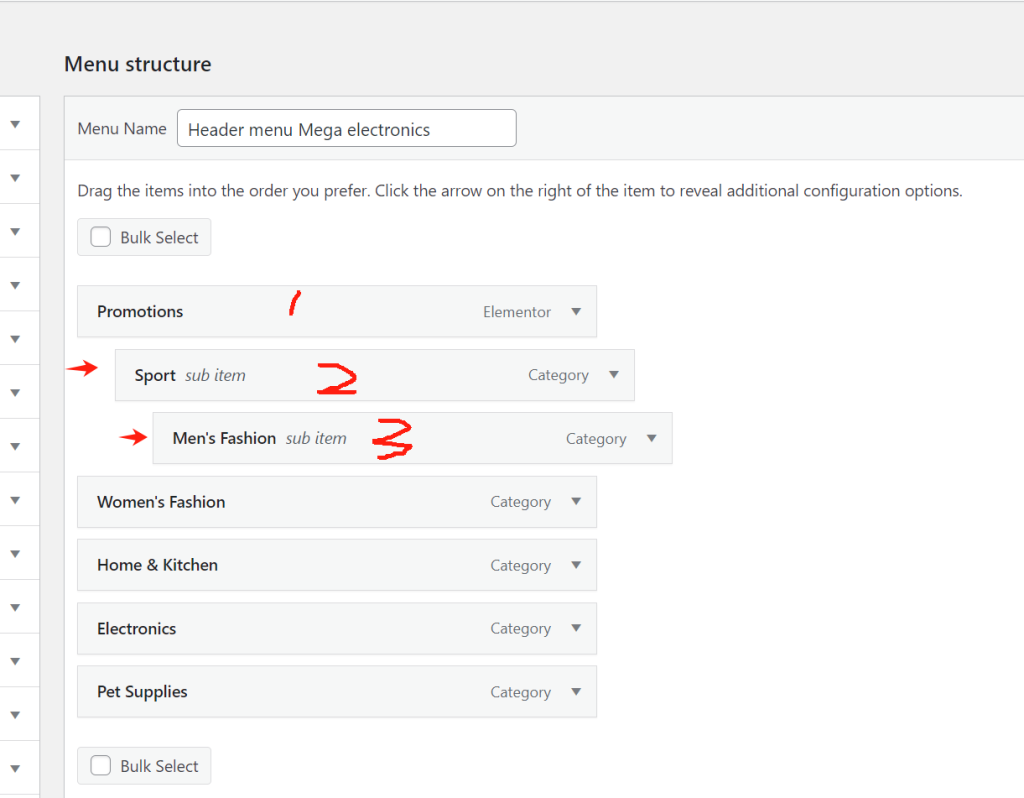Click the Men's Fashion sub item
The height and width of the screenshot is (798, 1024).
coord(224,438)
